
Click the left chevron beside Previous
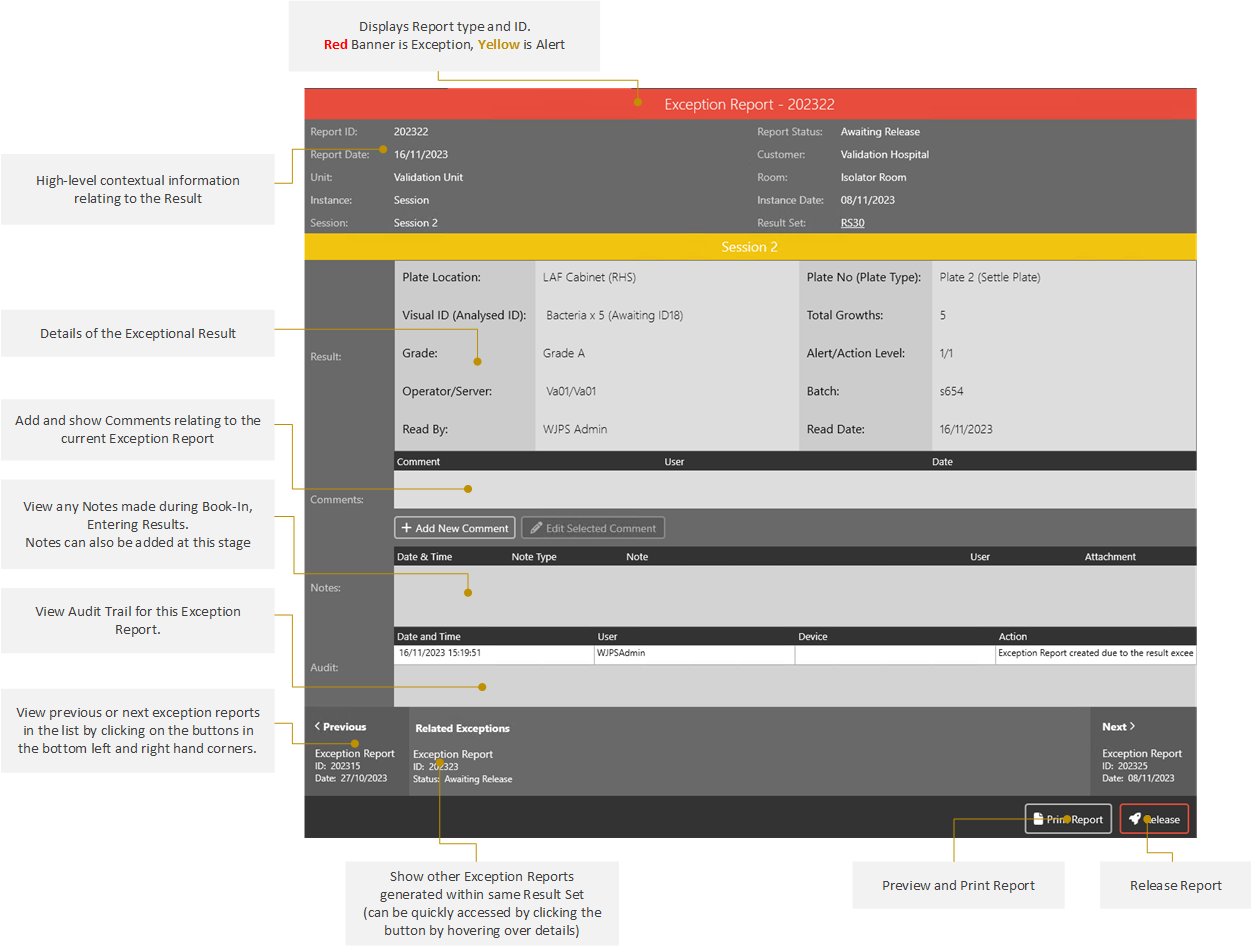pos(317,726)
